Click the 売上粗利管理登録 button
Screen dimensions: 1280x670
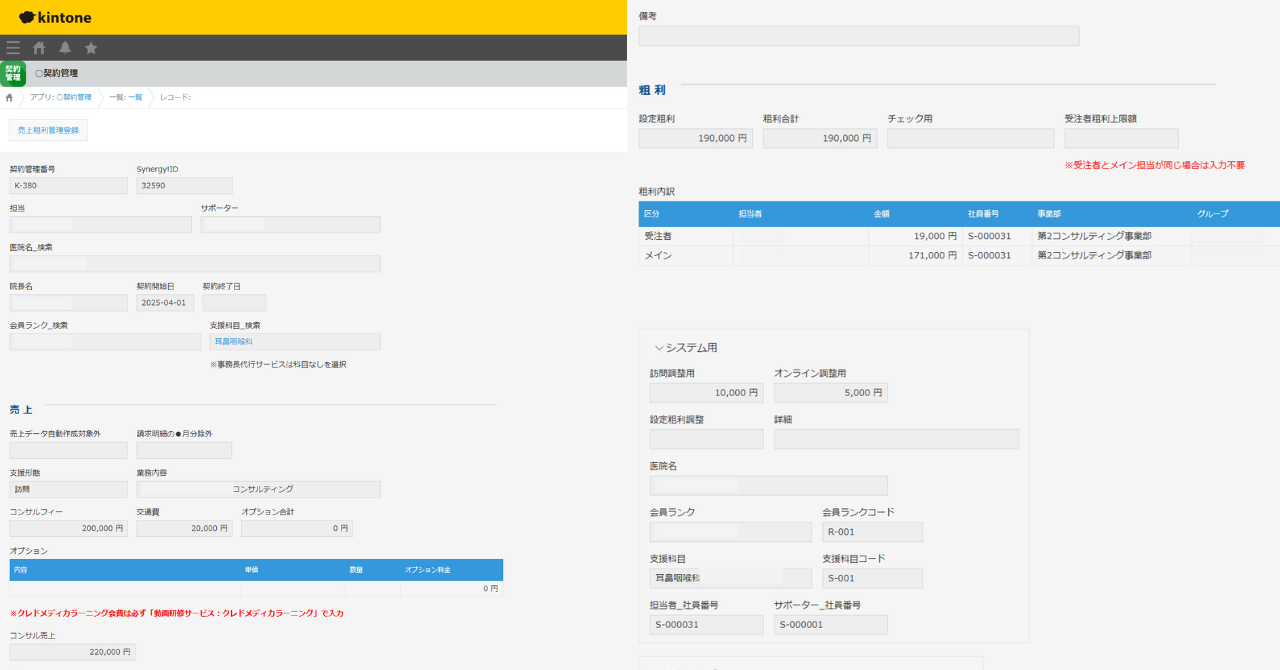[48, 130]
